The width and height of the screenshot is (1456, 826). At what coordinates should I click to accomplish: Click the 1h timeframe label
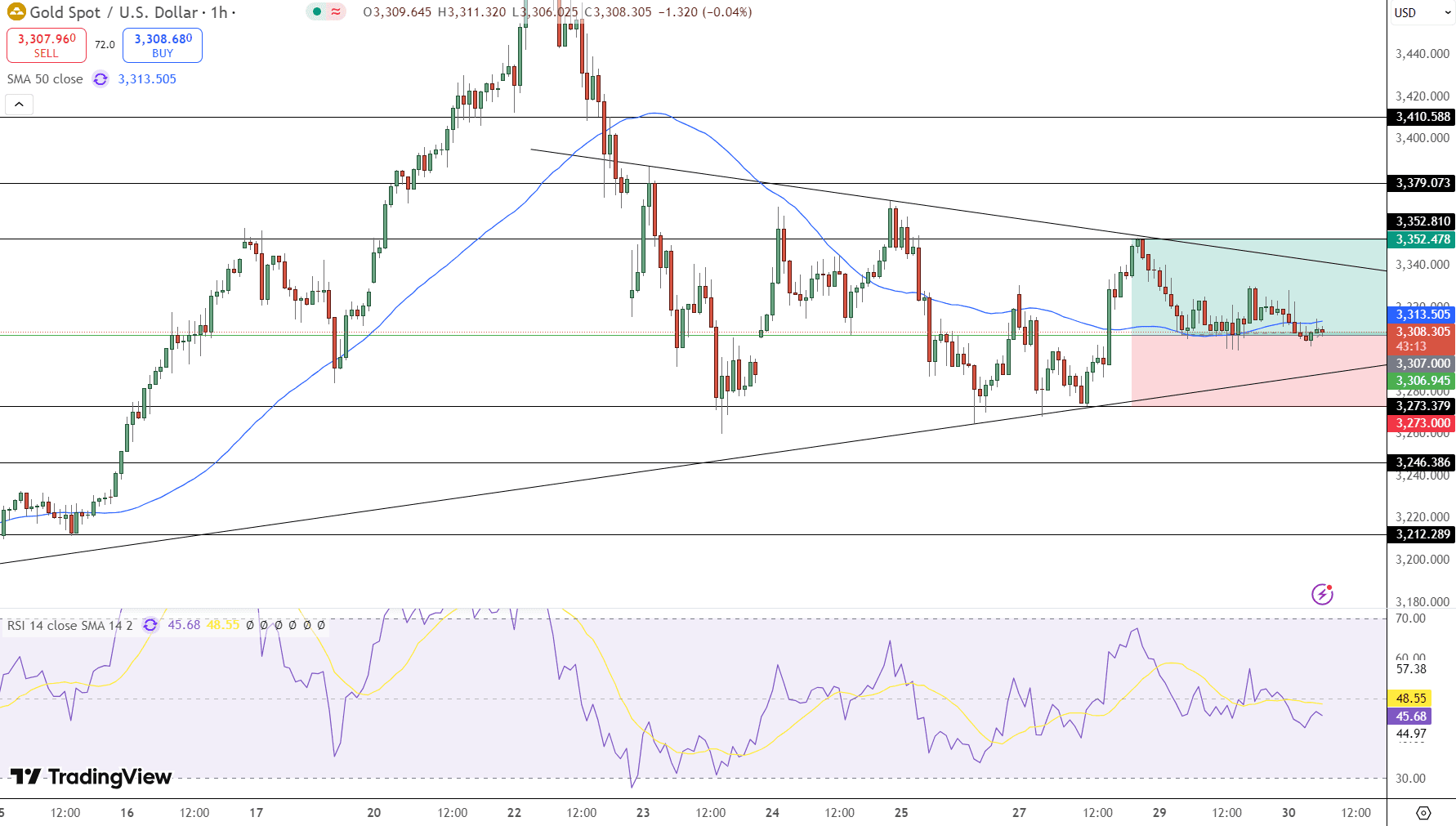tap(219, 12)
